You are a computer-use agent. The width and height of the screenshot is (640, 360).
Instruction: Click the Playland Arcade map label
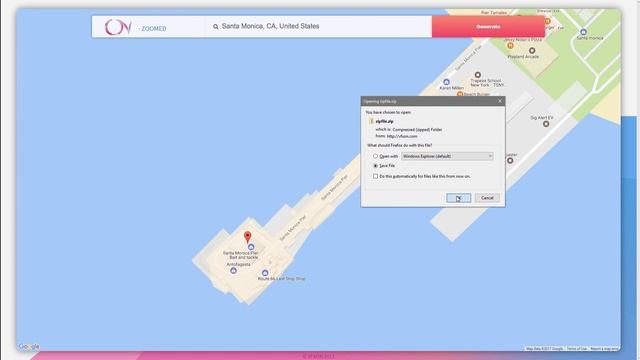coord(523,57)
